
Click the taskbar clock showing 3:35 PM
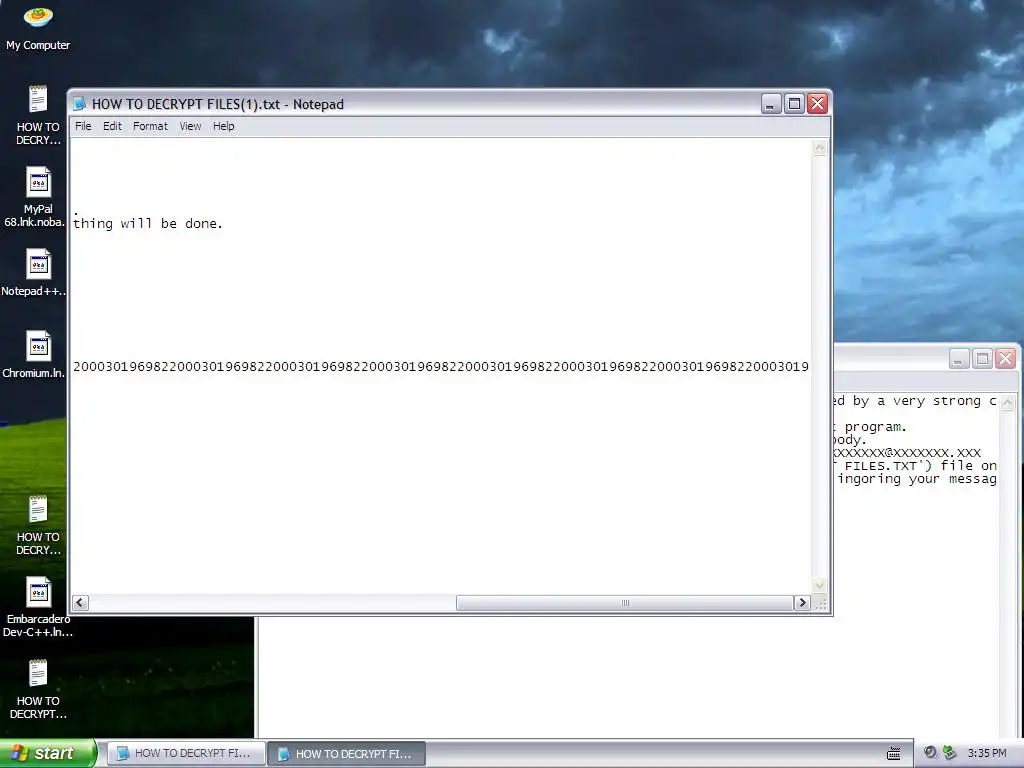(987, 754)
